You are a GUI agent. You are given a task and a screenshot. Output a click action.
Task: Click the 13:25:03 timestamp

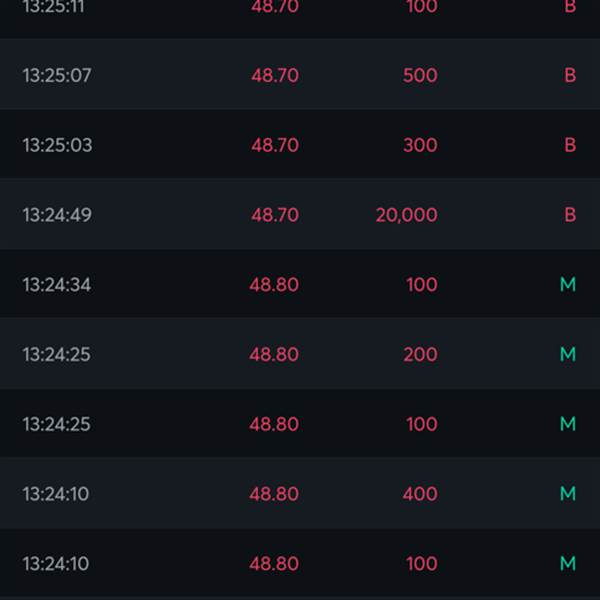(x=57, y=145)
